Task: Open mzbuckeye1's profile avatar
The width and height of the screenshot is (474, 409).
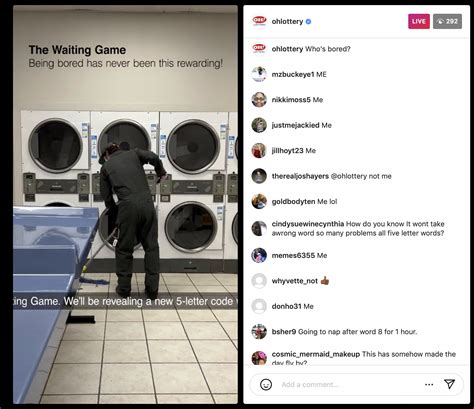Action: pos(259,74)
